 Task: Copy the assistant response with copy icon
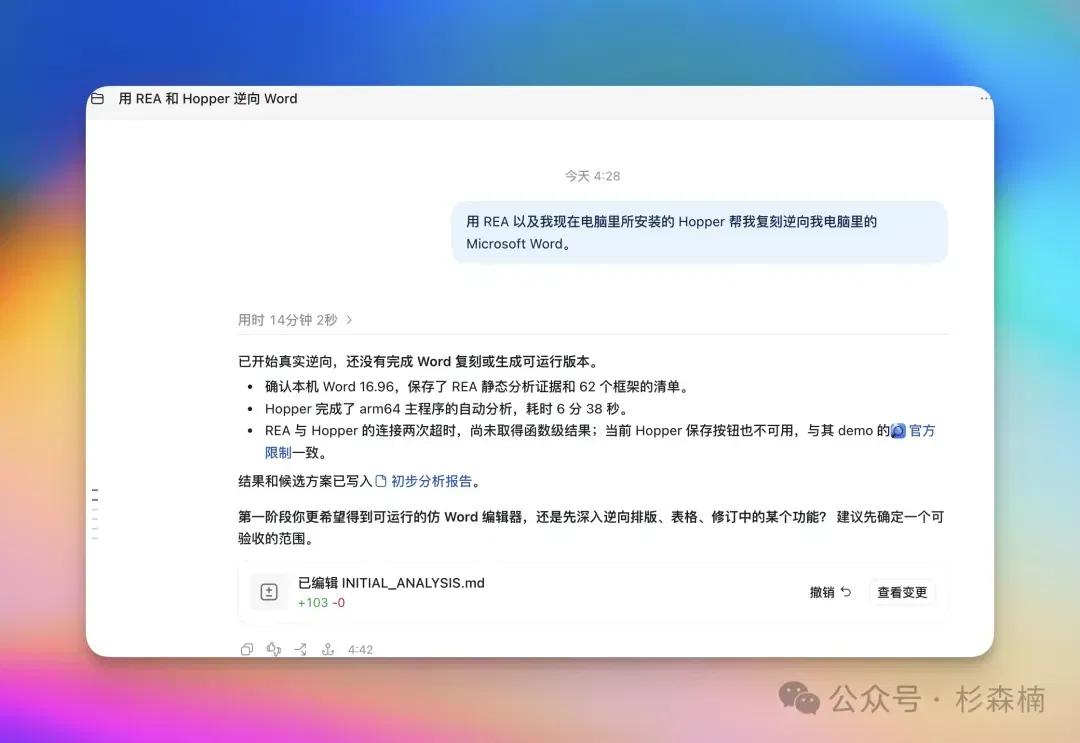click(x=247, y=649)
